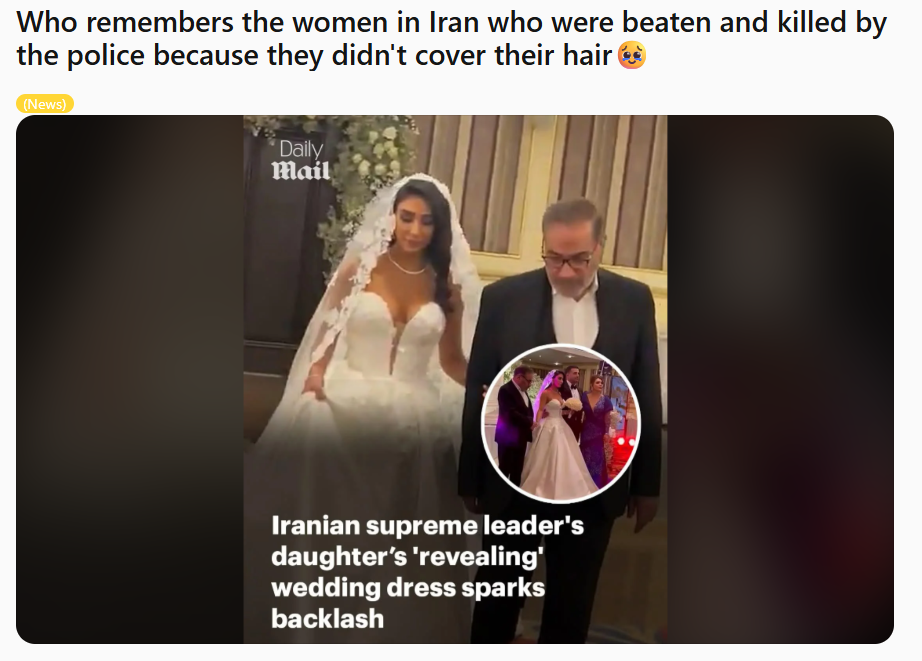Screen dimensions: 922x661
Task: Click the word 'backlash' in caption
Action: click(328, 619)
